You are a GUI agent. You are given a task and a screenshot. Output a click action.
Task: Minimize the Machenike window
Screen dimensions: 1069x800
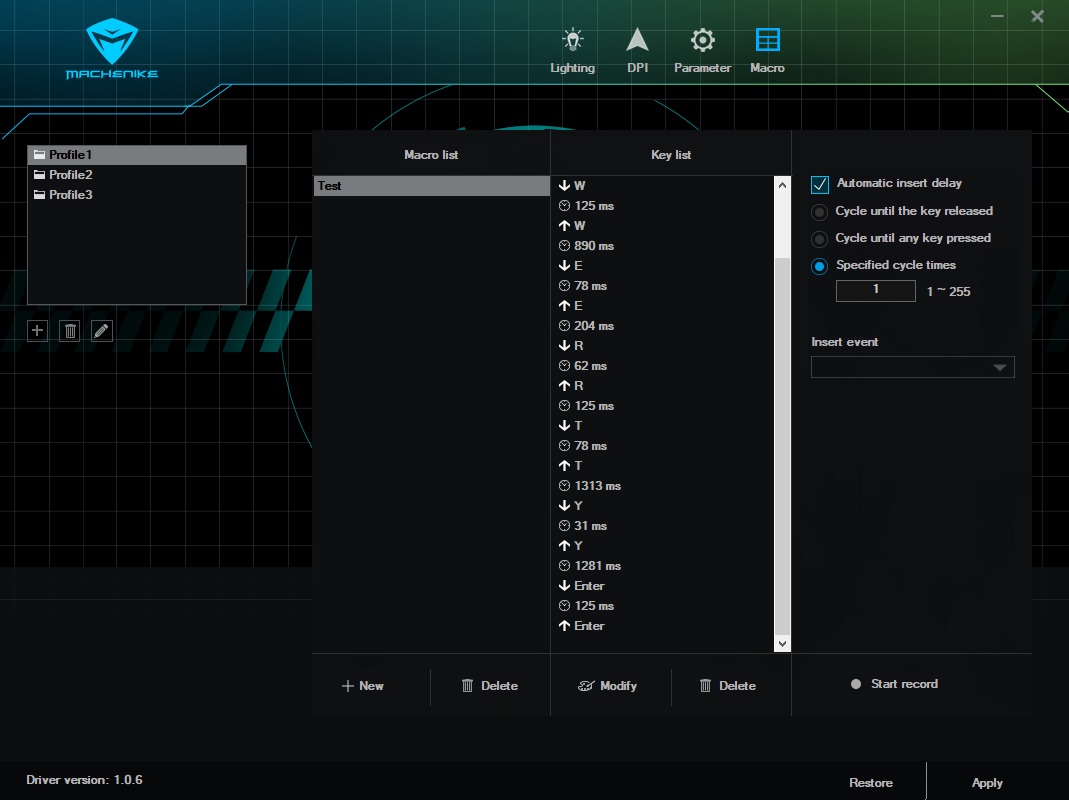coord(997,16)
